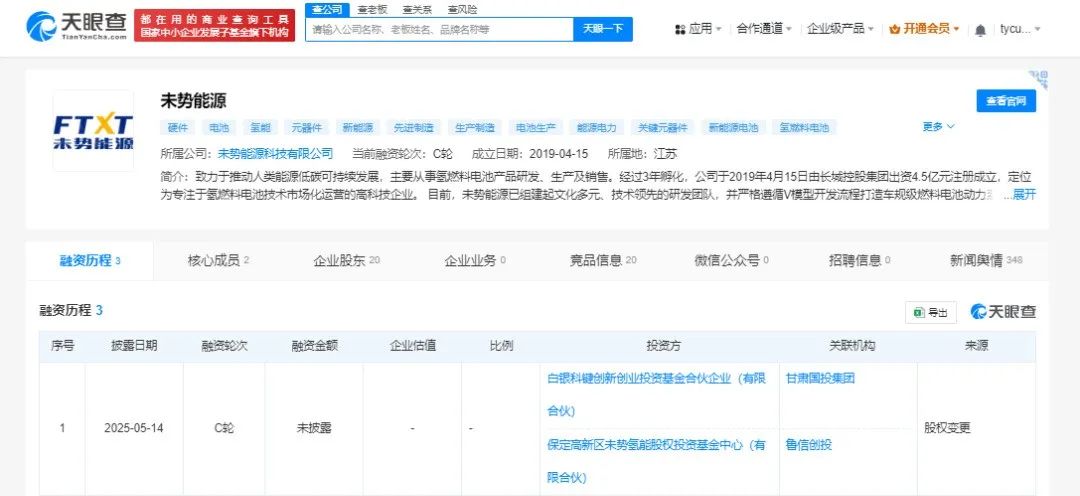1080x496 pixels.
Task: Open investor link 保定高新区未势氢能股权投资基金中心
Action: click(x=656, y=461)
